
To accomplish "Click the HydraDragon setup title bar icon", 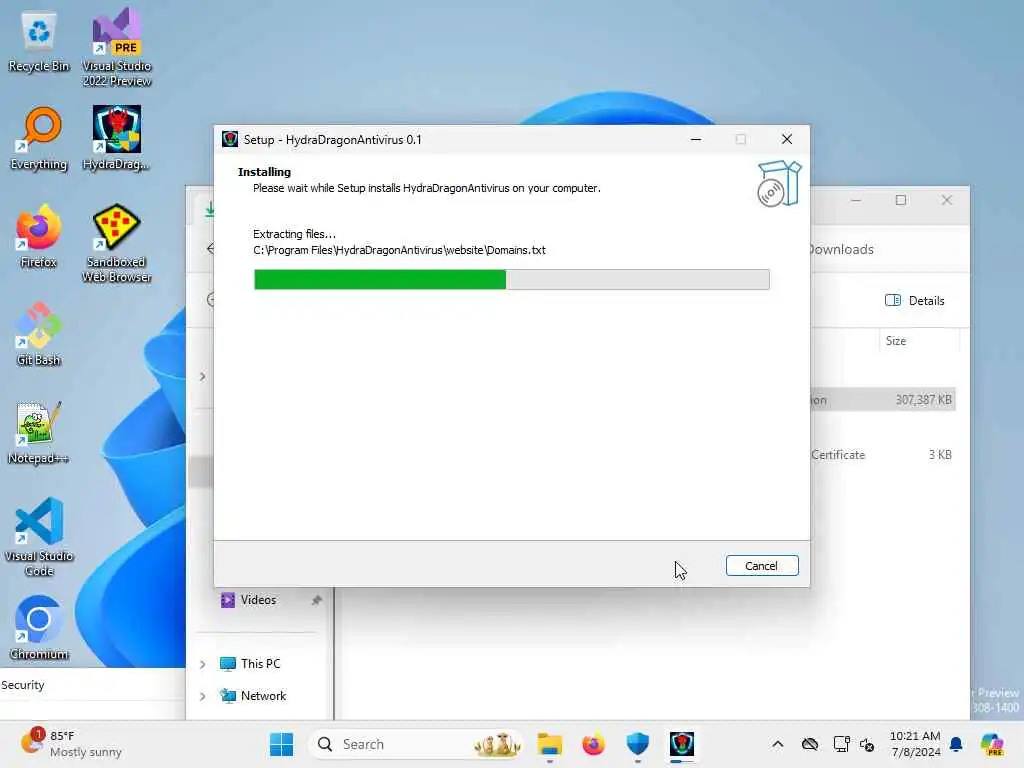I will pos(230,139).
